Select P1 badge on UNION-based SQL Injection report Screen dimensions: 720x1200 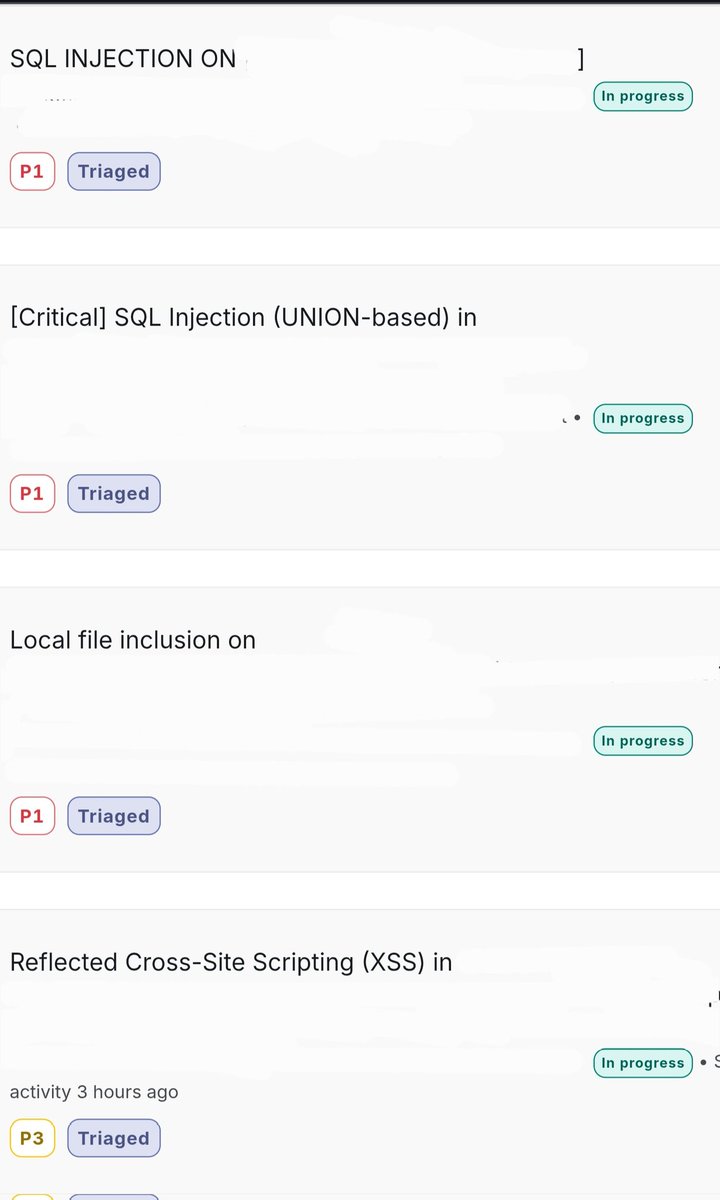tap(32, 493)
